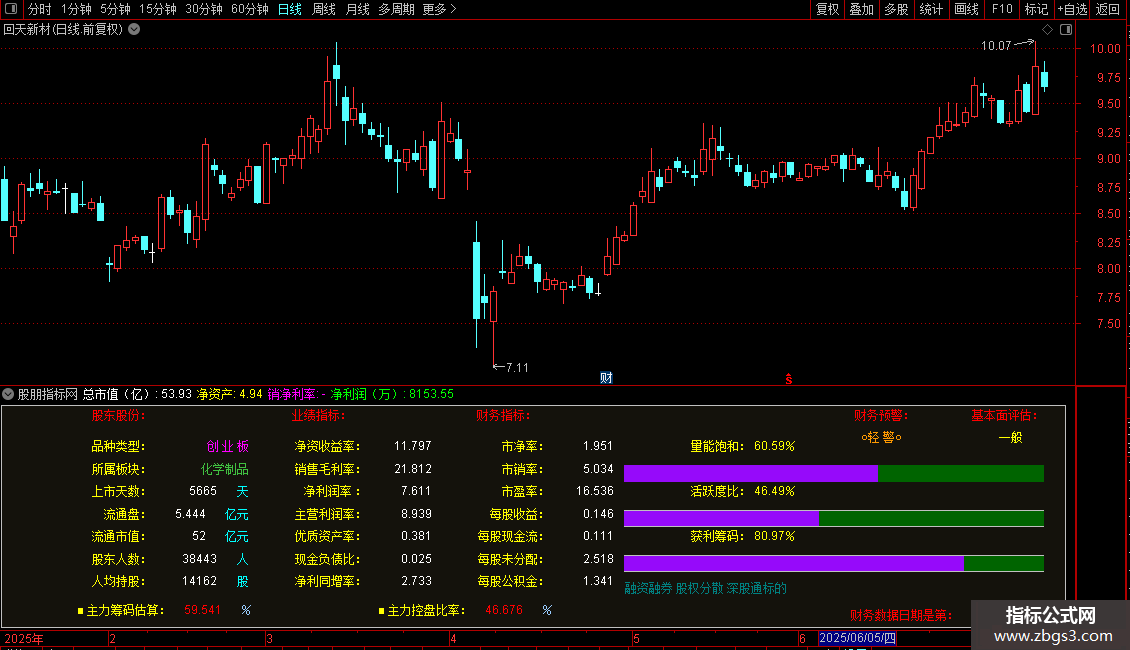Click the diamond marker icon above the chart

coord(1048,30)
